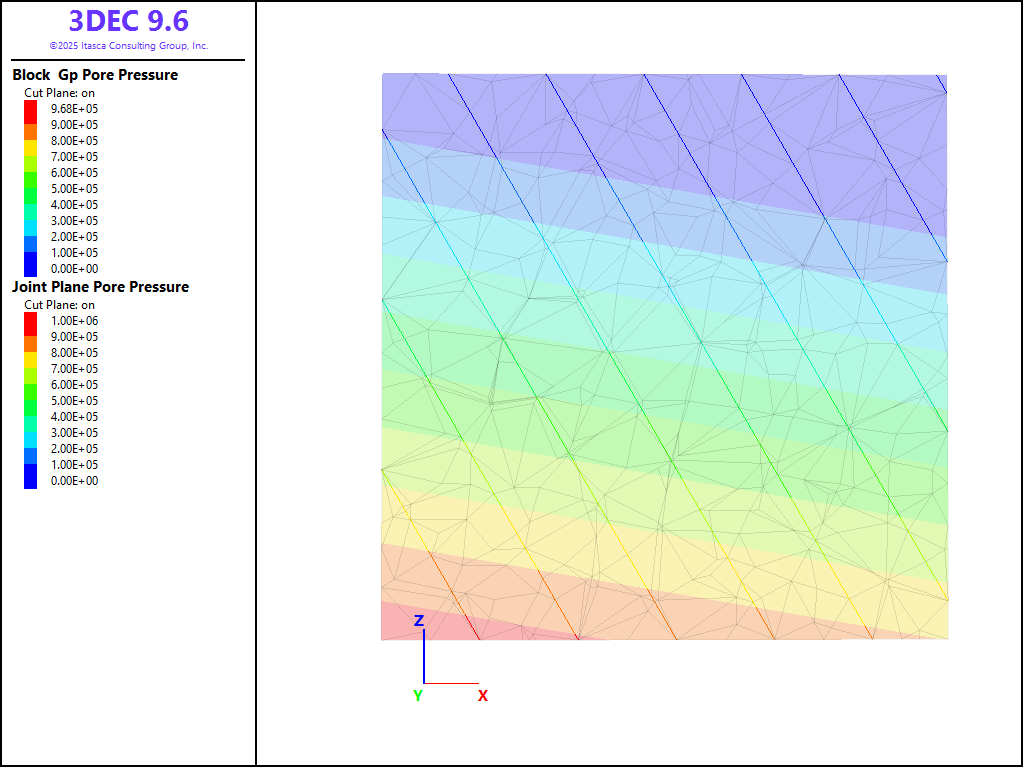Click the 3DEC 9.6 title logo
This screenshot has height=768, width=1024.
(x=128, y=21)
